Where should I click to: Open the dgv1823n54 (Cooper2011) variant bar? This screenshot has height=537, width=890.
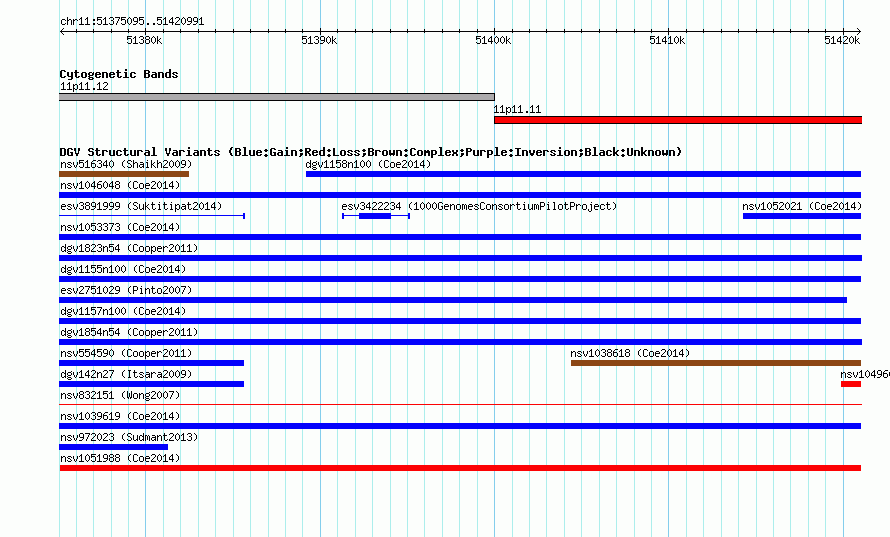[x=460, y=258]
